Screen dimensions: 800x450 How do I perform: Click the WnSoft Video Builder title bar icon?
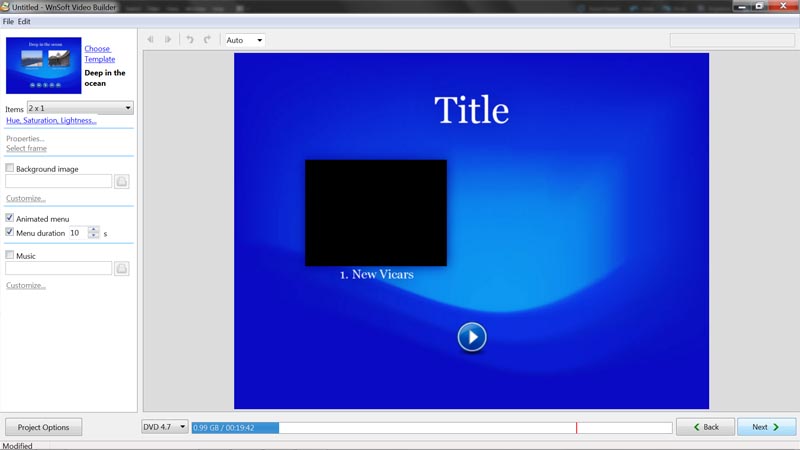click(6, 7)
